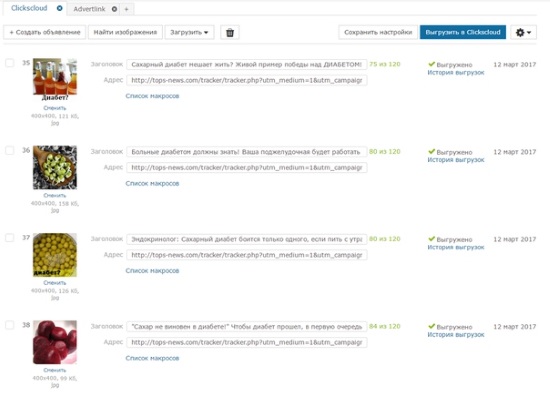Open Список макросов link under ad 37
This screenshot has width=550, height=398.
coord(152,271)
